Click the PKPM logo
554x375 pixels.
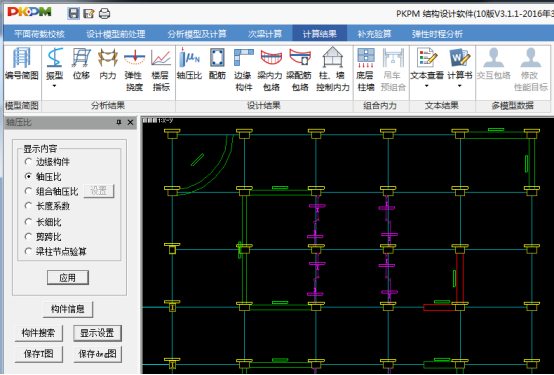pyautogui.click(x=30, y=12)
